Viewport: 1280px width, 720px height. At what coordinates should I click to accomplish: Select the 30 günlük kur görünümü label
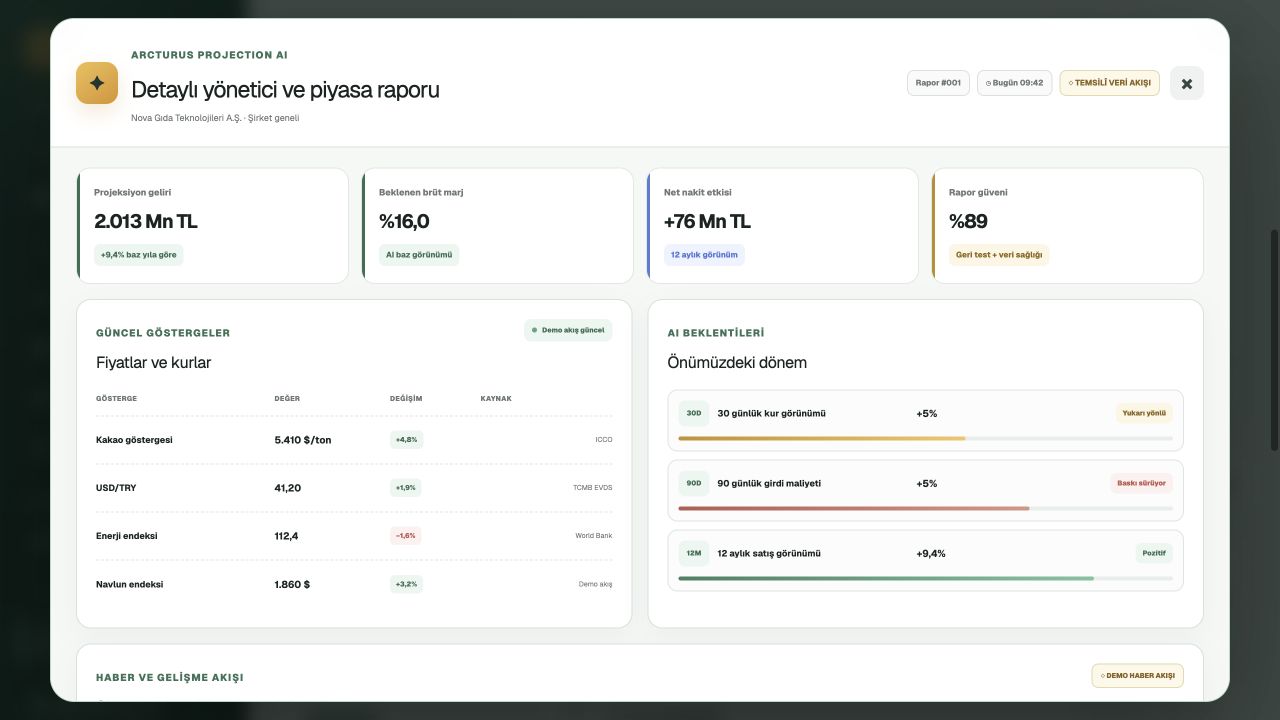pos(771,413)
